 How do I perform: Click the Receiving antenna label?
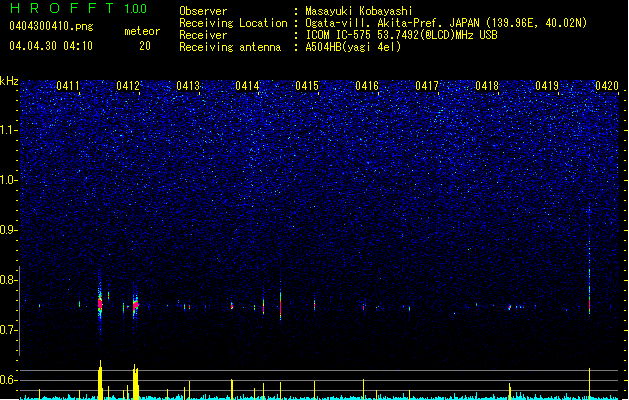coord(230,47)
